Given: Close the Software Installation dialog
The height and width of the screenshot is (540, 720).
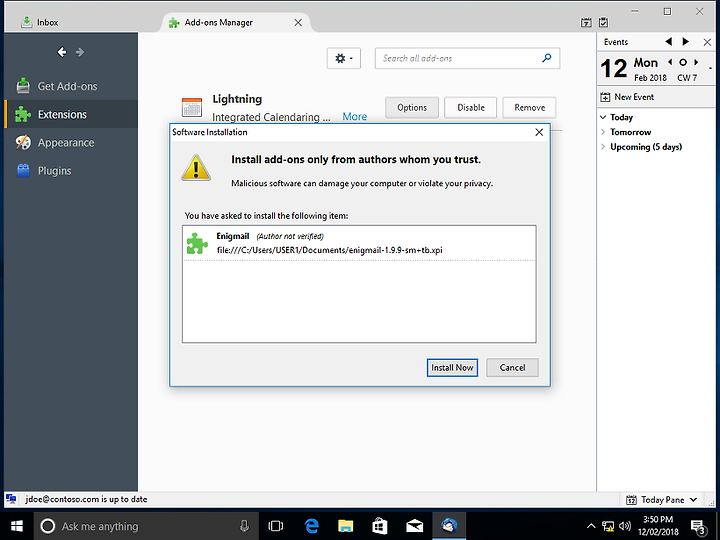Looking at the screenshot, I should point(539,132).
